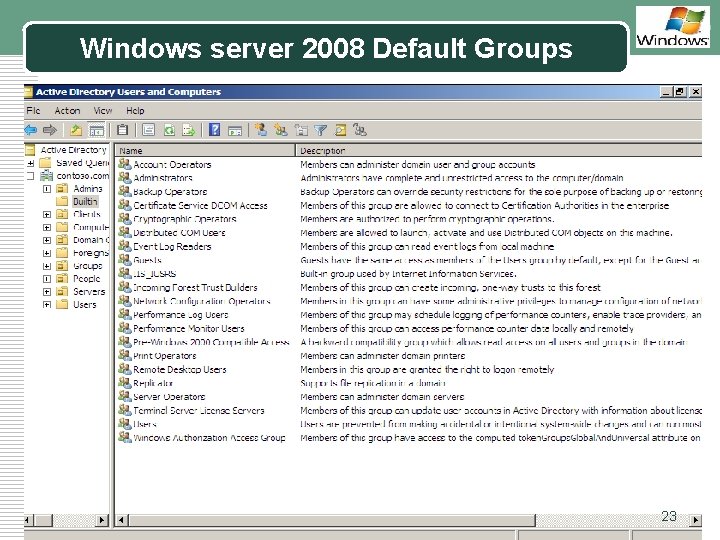Viewport: 720px width, 540px height.
Task: Expand the Servers tree node
Action: 47,292
